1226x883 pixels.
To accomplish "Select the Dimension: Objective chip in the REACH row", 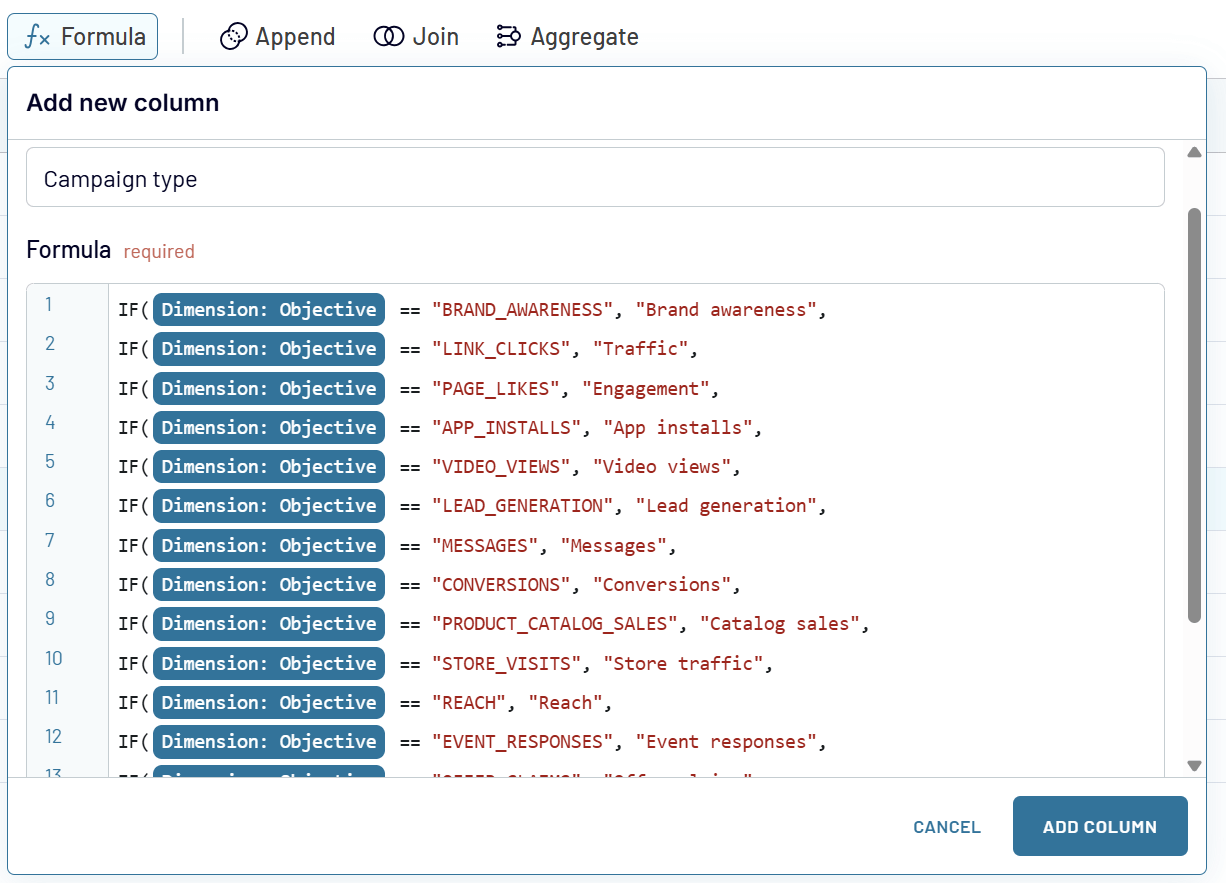I will point(268,702).
